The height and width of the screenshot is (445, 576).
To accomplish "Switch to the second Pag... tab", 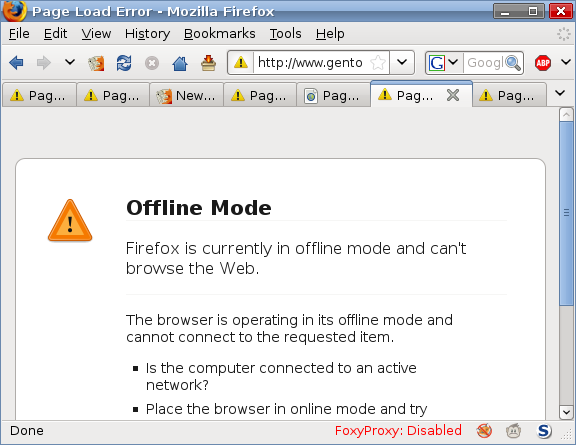I will [113, 96].
